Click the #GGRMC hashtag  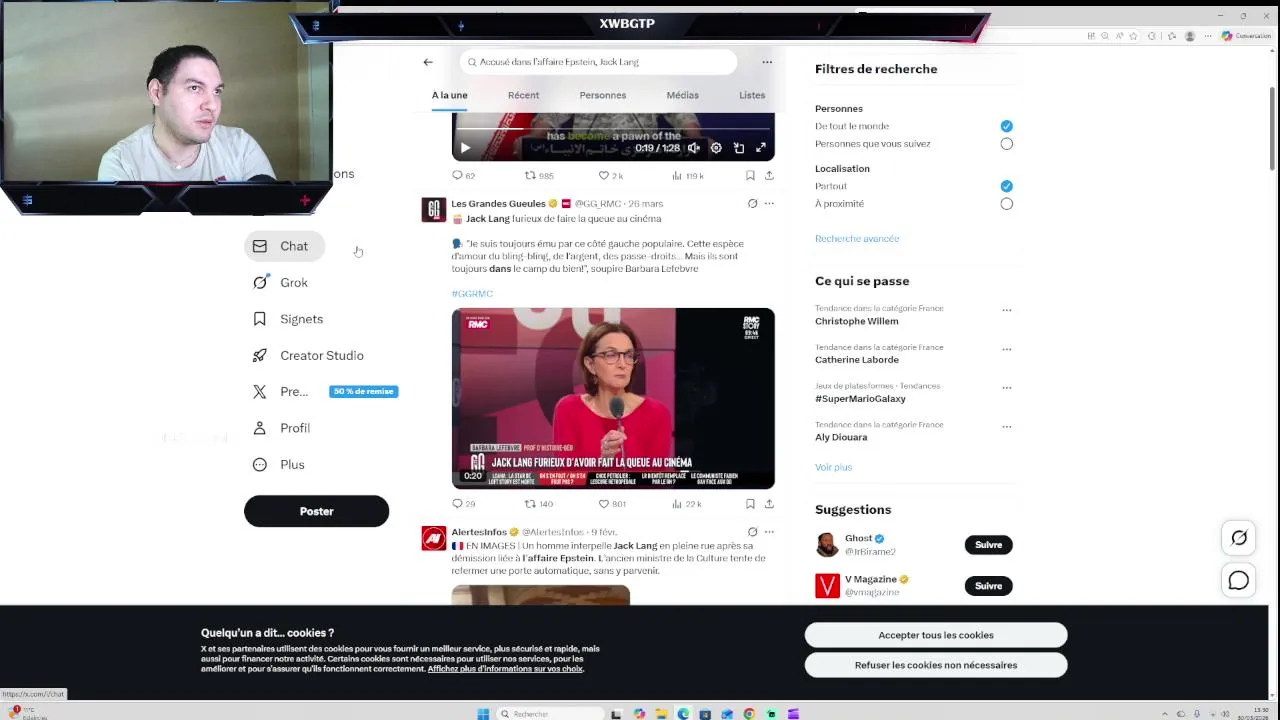(x=472, y=294)
